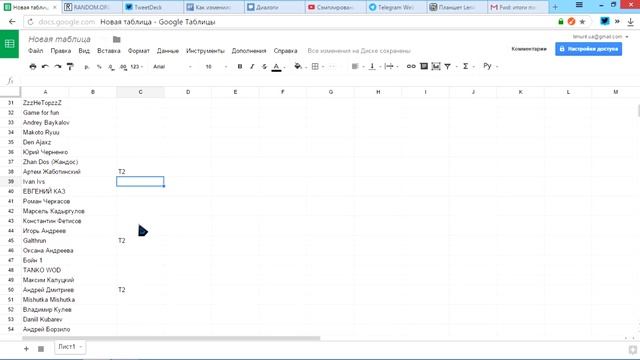640x360 pixels.
Task: Open a new browser tab with plus
Action: [555, 7]
